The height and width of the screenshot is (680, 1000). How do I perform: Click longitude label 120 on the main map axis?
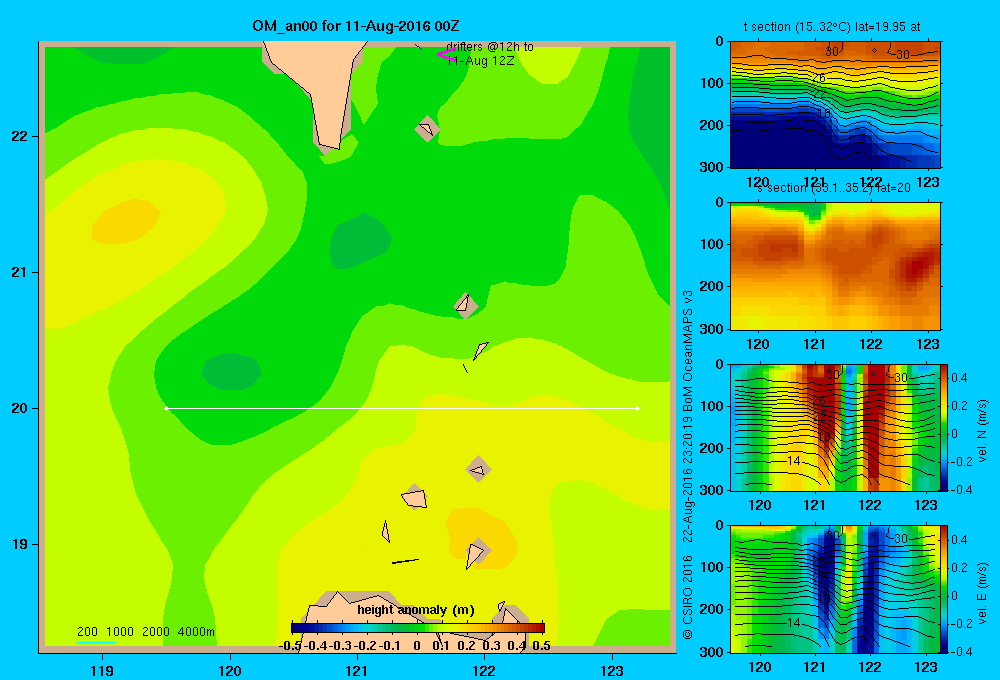(x=230, y=670)
